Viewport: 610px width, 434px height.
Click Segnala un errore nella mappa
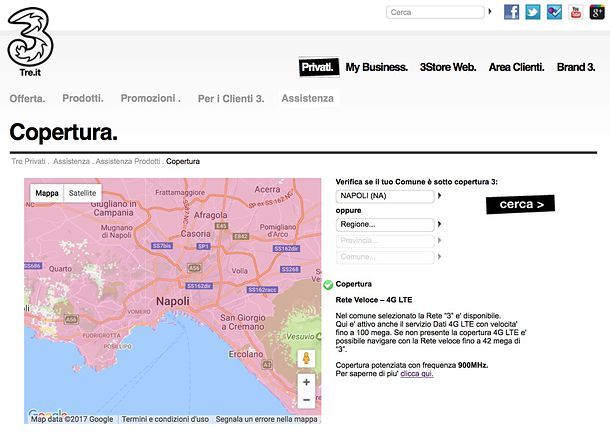[x=266, y=419]
